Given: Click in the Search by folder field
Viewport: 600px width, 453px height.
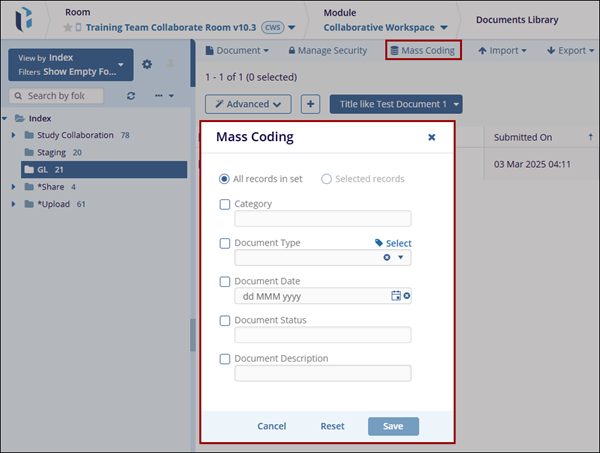Looking at the screenshot, I should point(62,96).
